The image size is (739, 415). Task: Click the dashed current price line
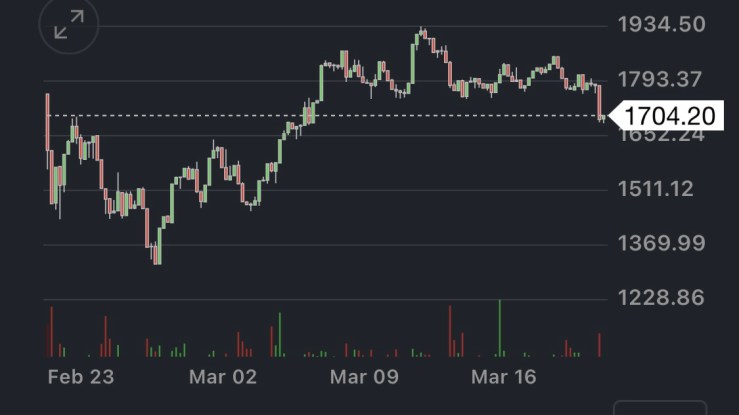(330, 116)
